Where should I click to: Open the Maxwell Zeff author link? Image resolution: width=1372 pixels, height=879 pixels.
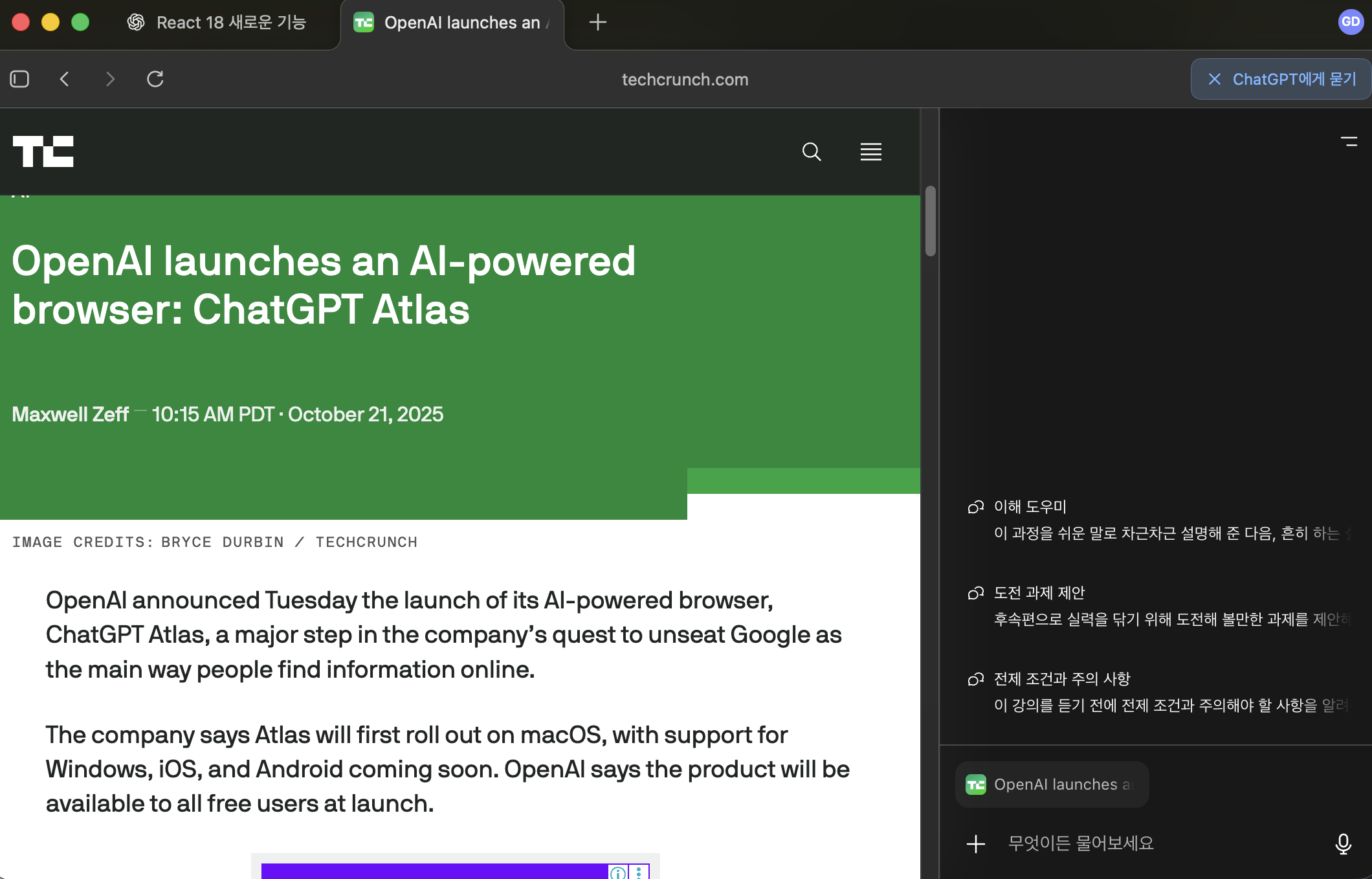(x=71, y=414)
